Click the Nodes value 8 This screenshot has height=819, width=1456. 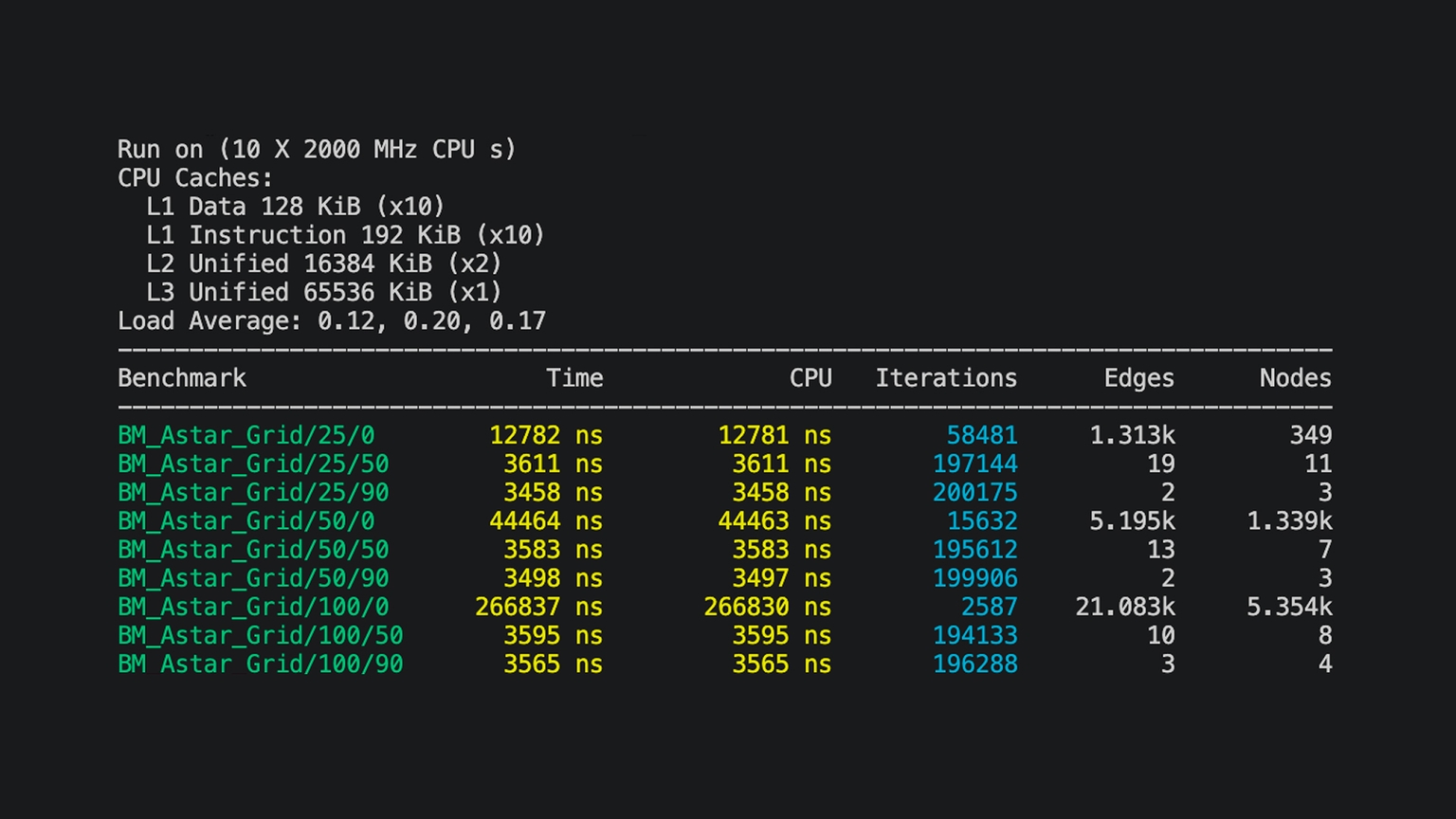[x=1325, y=634]
